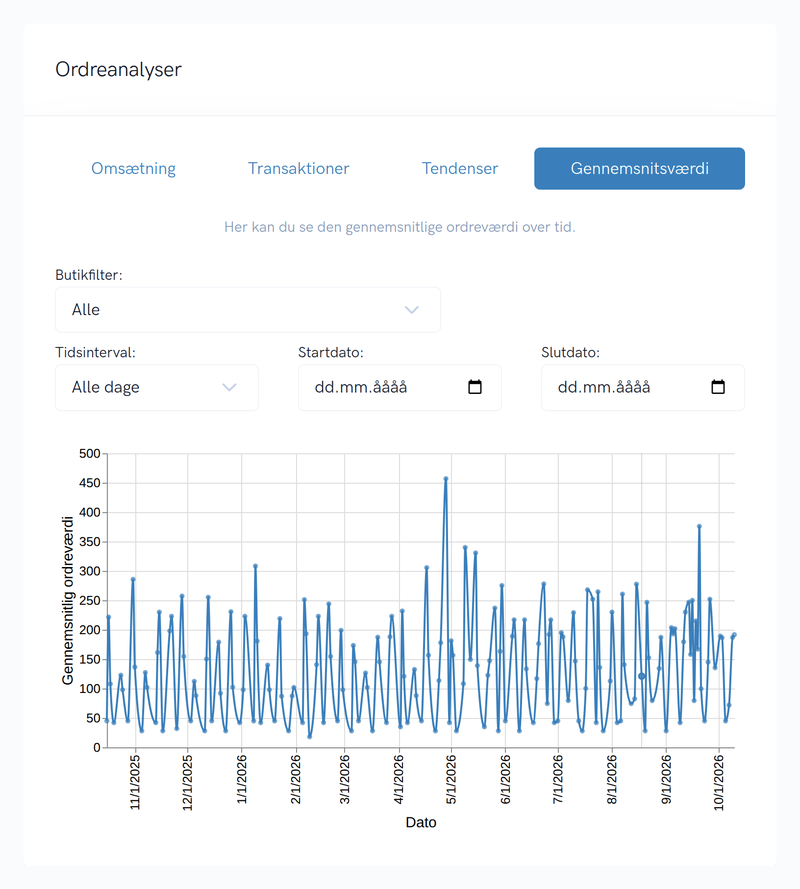Click the Slutdato label

tap(570, 352)
